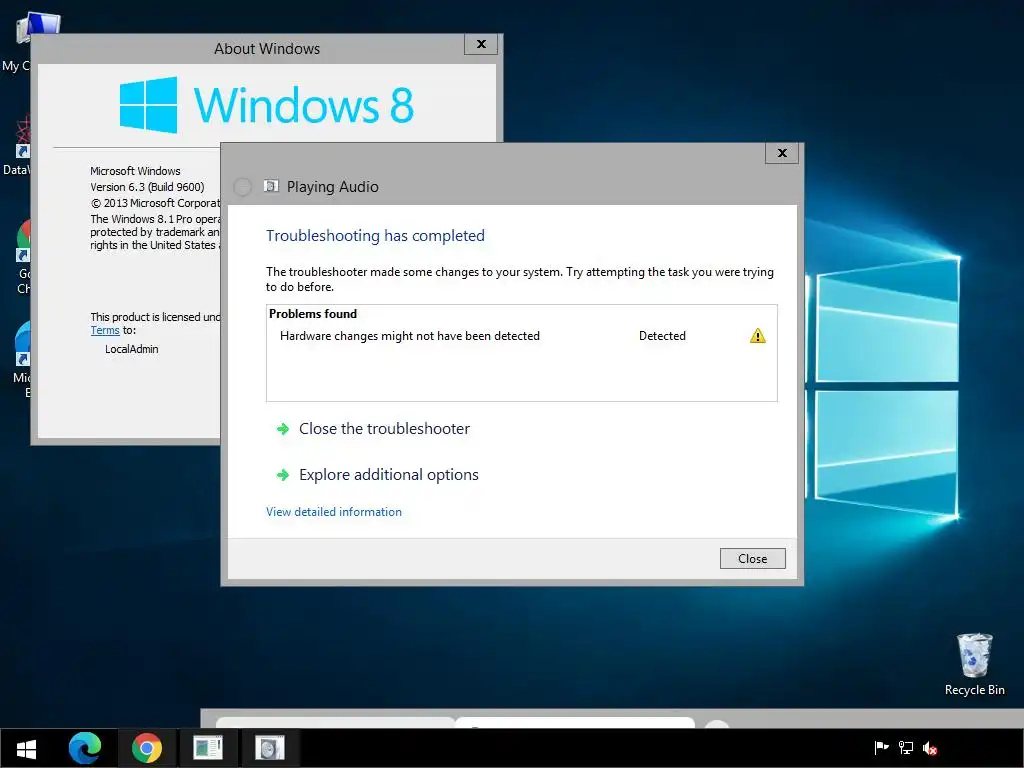Select the Hardware changes might not have been detected row
This screenshot has height=768, width=1024.
[x=521, y=336]
